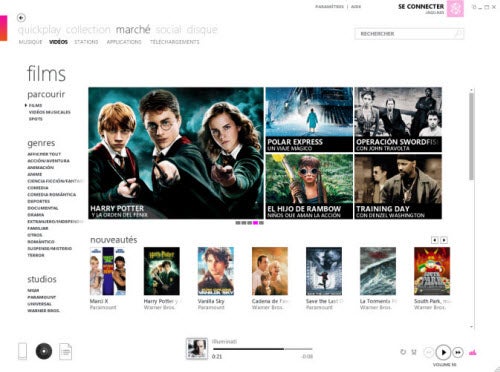Open the Cadena de Favores movie cover
Viewport: 500px width, 372px height.
click(x=270, y=271)
